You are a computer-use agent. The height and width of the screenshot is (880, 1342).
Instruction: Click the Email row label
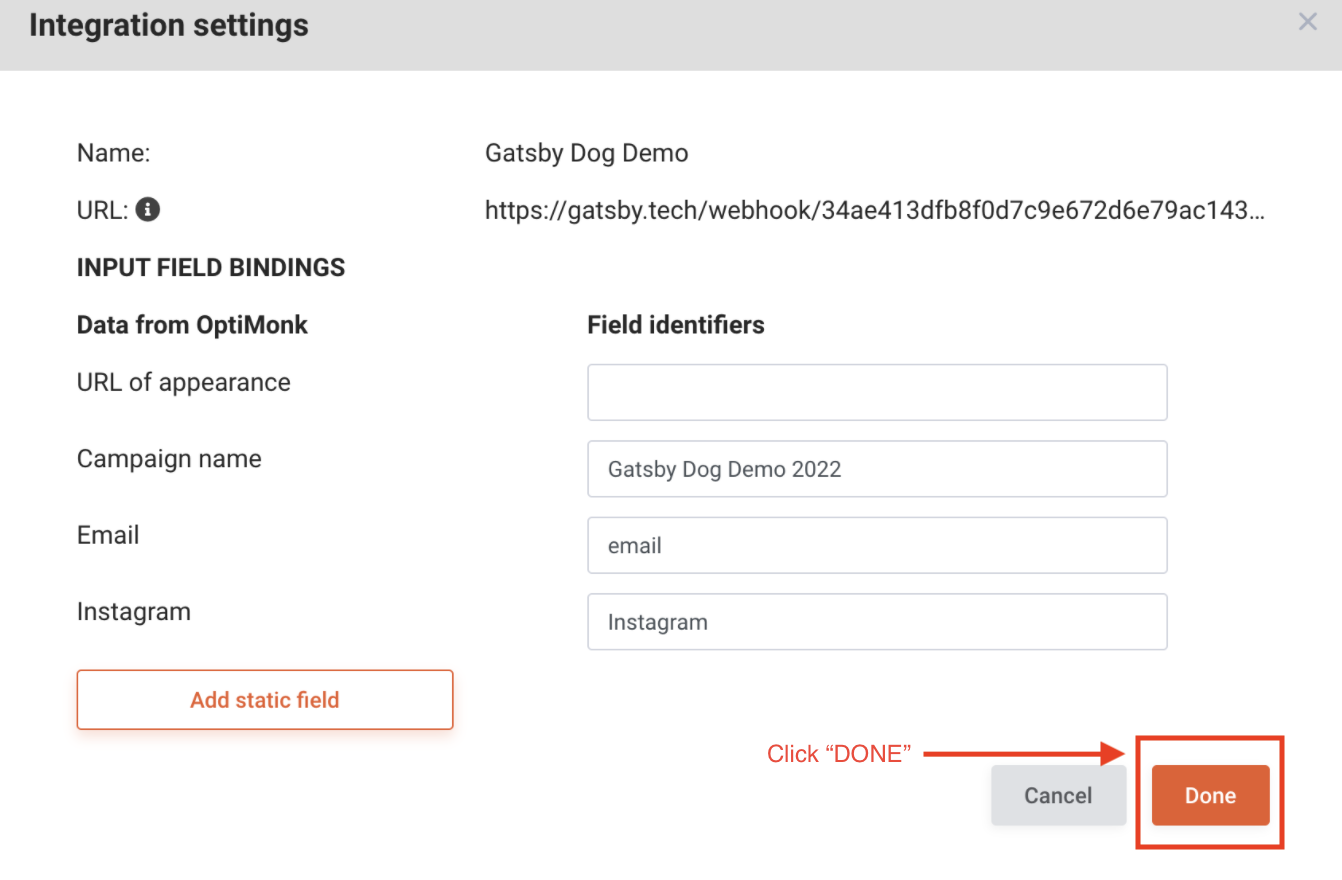tap(108, 535)
